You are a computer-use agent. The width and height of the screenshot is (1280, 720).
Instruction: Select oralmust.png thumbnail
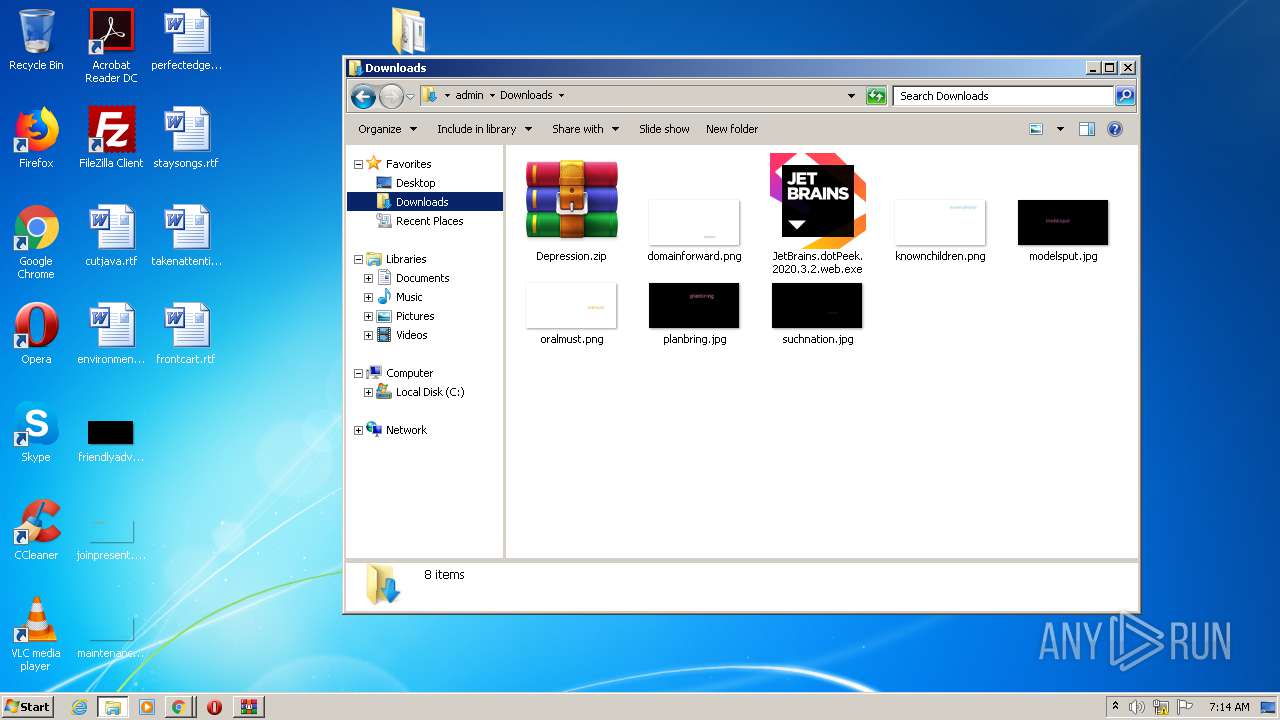(571, 314)
